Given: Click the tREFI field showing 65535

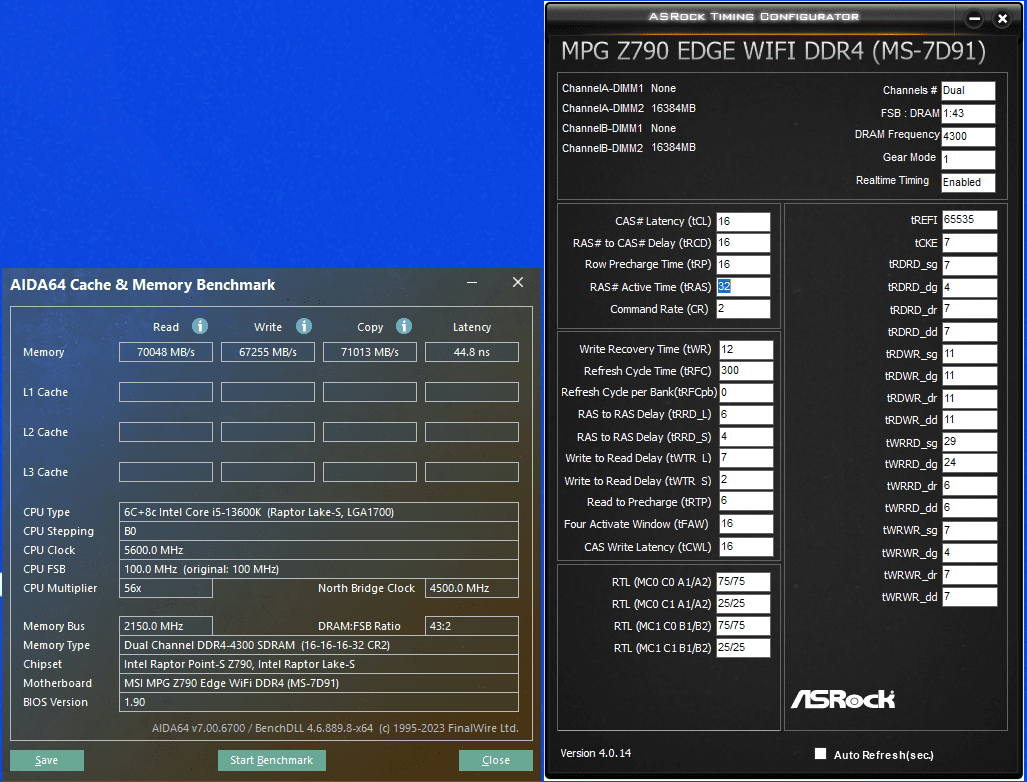Looking at the screenshot, I should pyautogui.click(x=969, y=220).
